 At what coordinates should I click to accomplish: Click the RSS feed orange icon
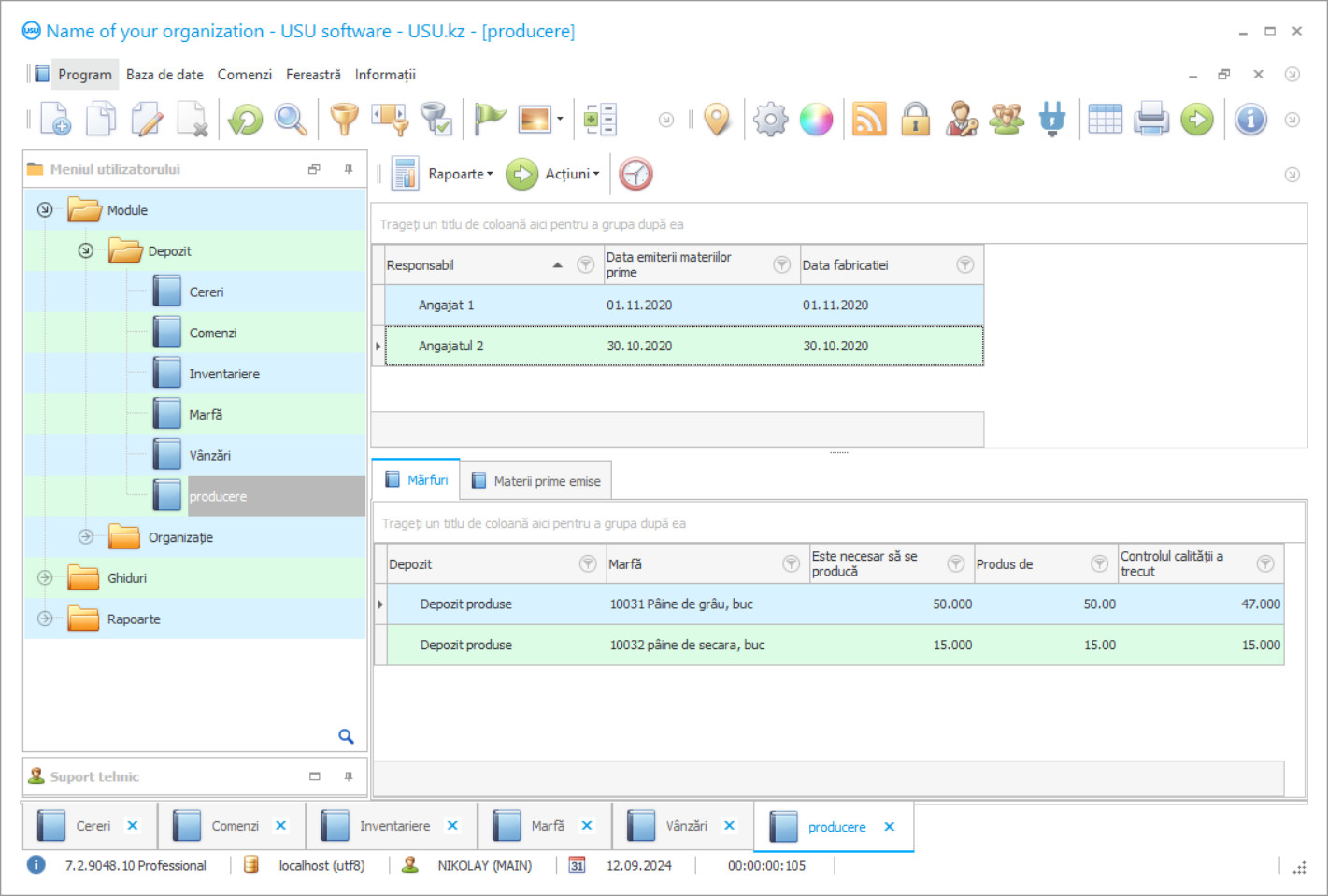869,120
